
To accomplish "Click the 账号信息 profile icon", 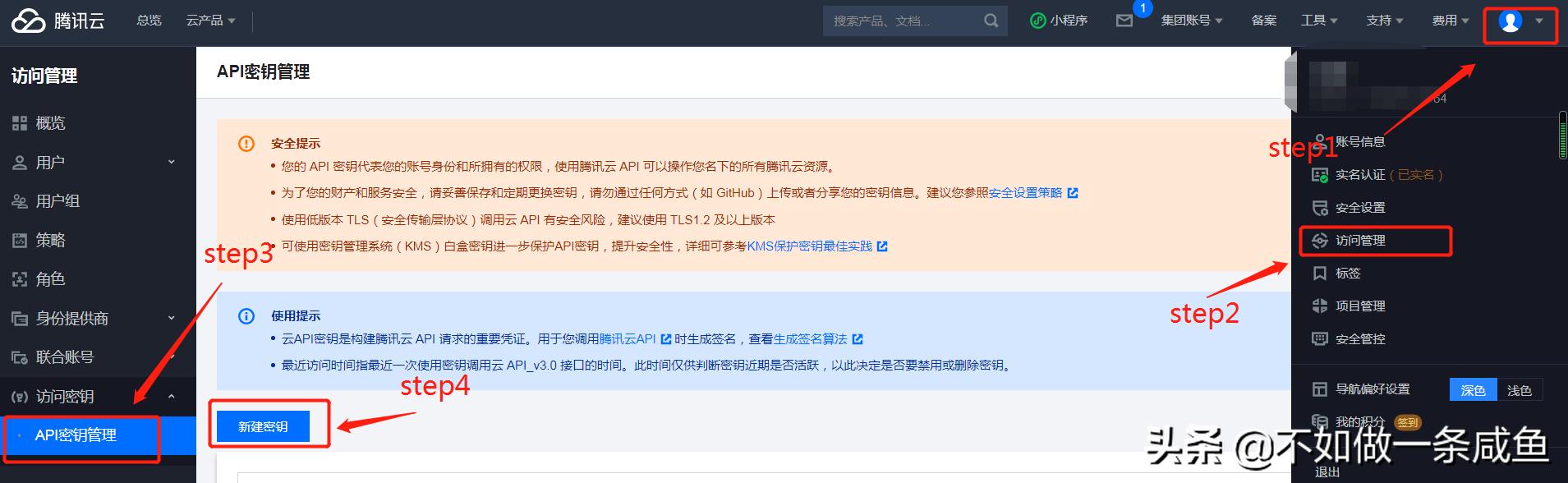I will (1320, 141).
